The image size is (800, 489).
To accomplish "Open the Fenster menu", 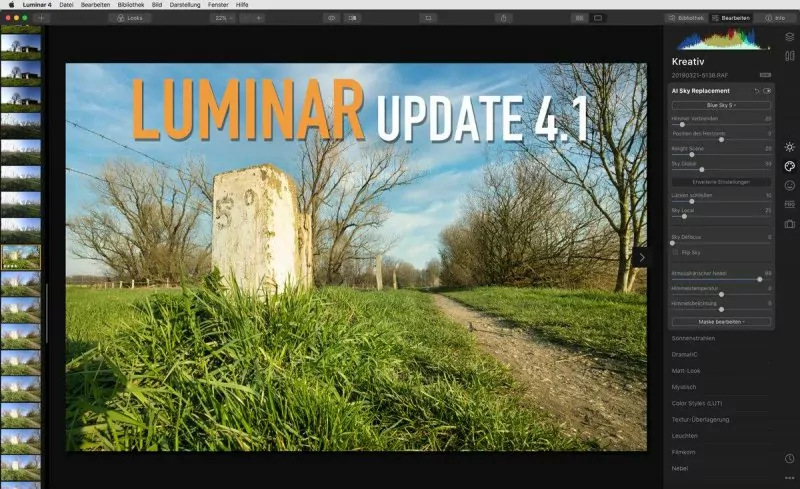I will point(218,5).
